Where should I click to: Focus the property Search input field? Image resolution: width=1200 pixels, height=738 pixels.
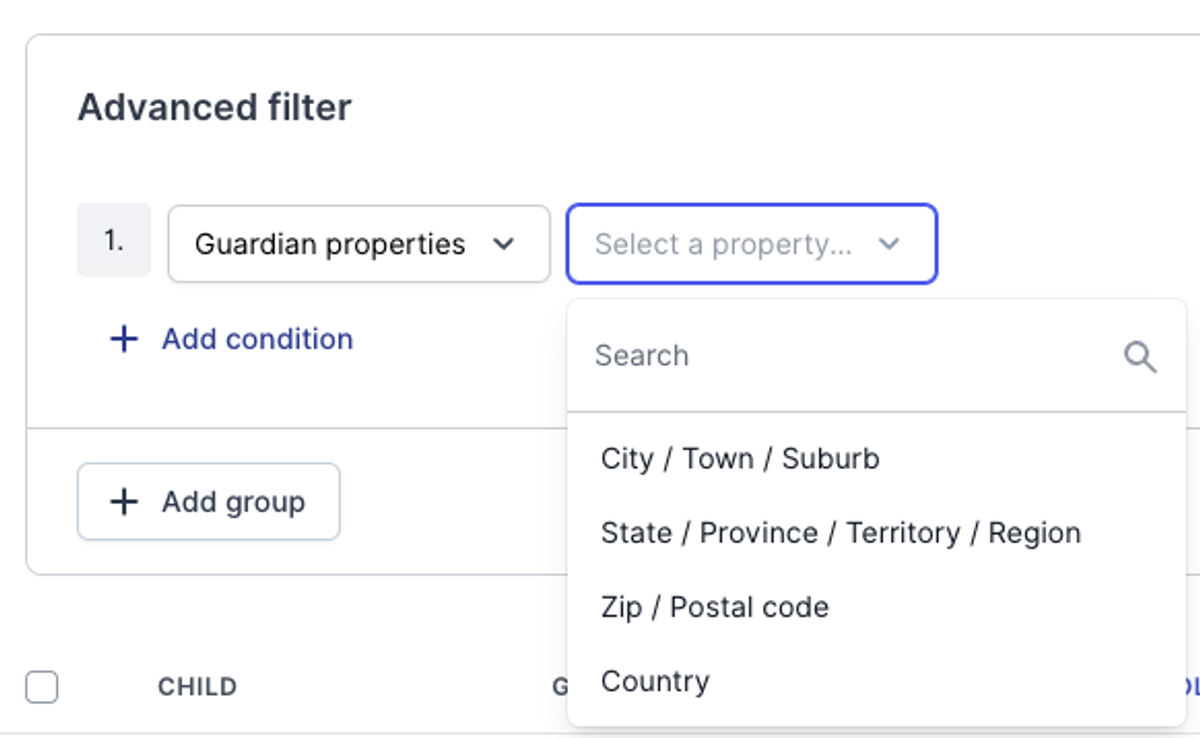pos(850,356)
